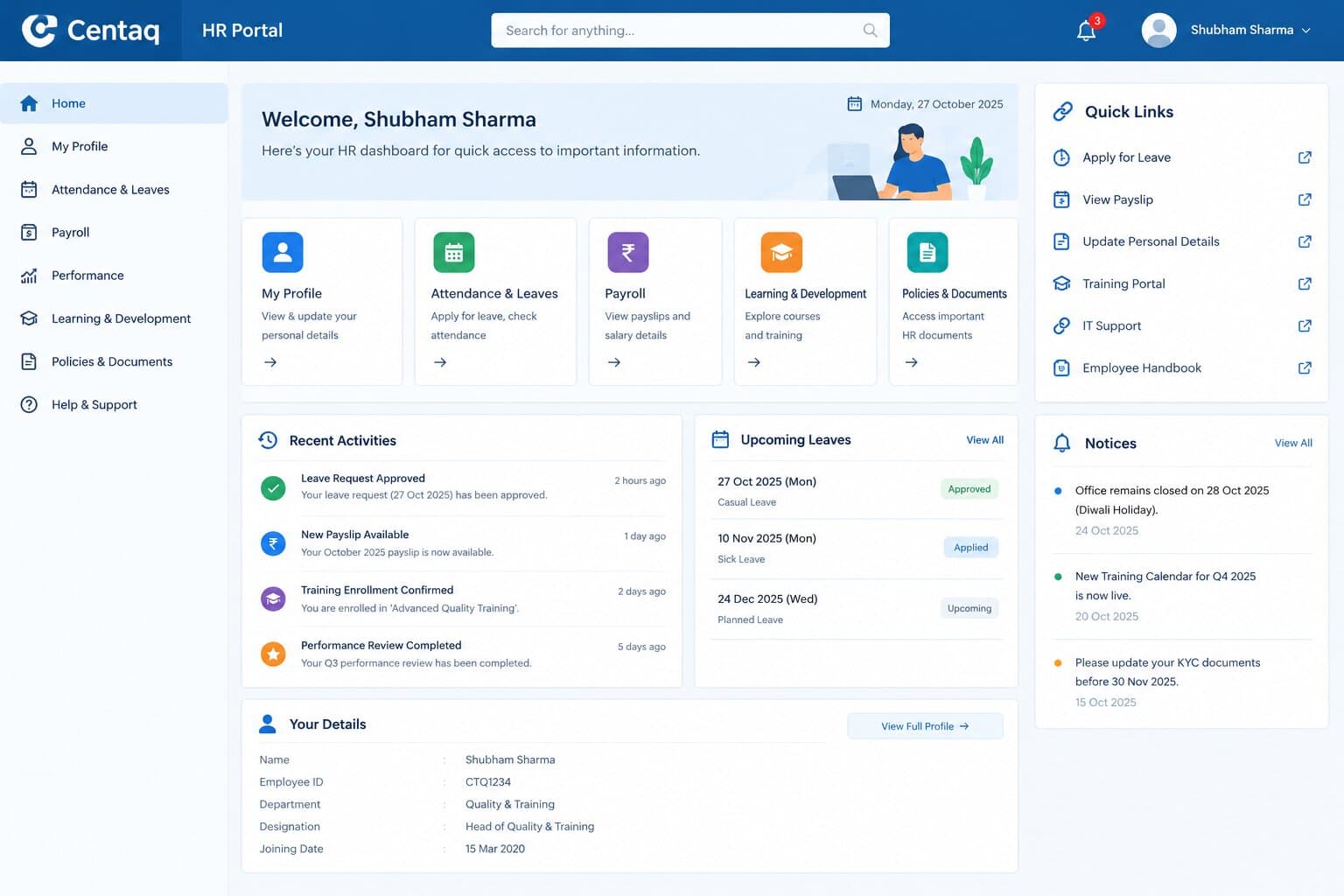The height and width of the screenshot is (896, 1344).
Task: Open Payroll in the sidebar
Action: tap(114, 232)
